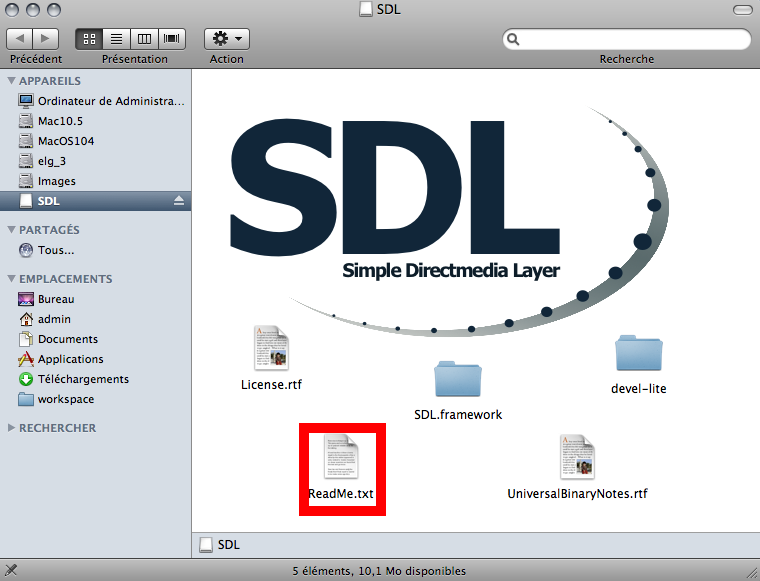
Task: Go forward with the right arrow button
Action: point(46,39)
